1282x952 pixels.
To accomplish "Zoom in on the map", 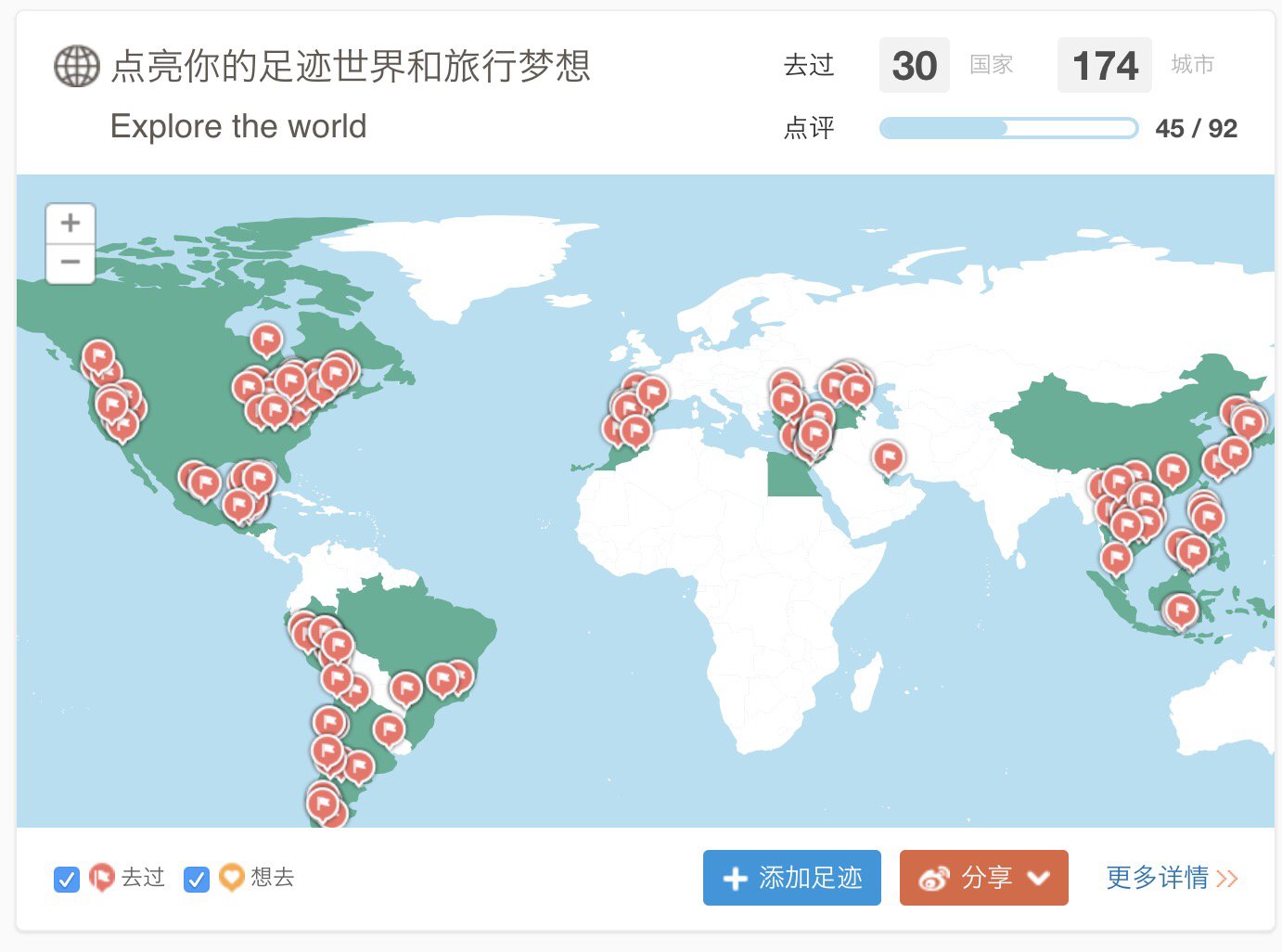I will [x=71, y=224].
